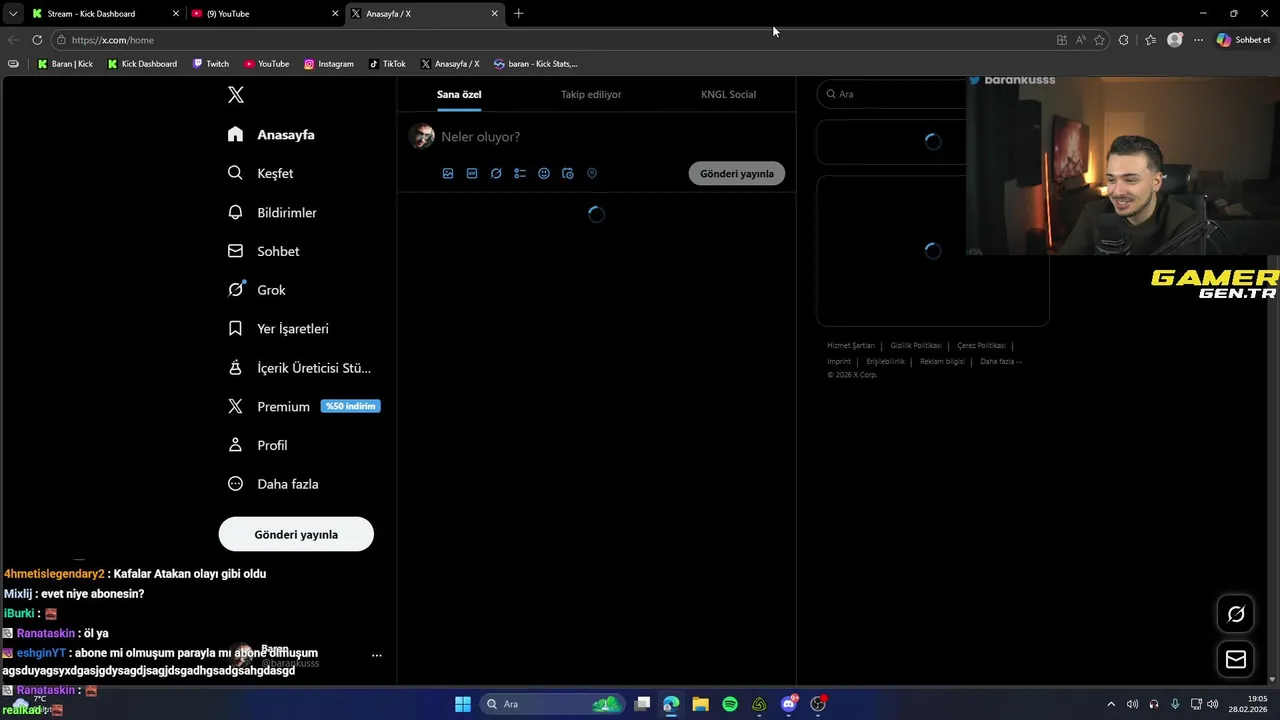Open the favorites list icon
1280x720 pixels.
click(x=1151, y=40)
